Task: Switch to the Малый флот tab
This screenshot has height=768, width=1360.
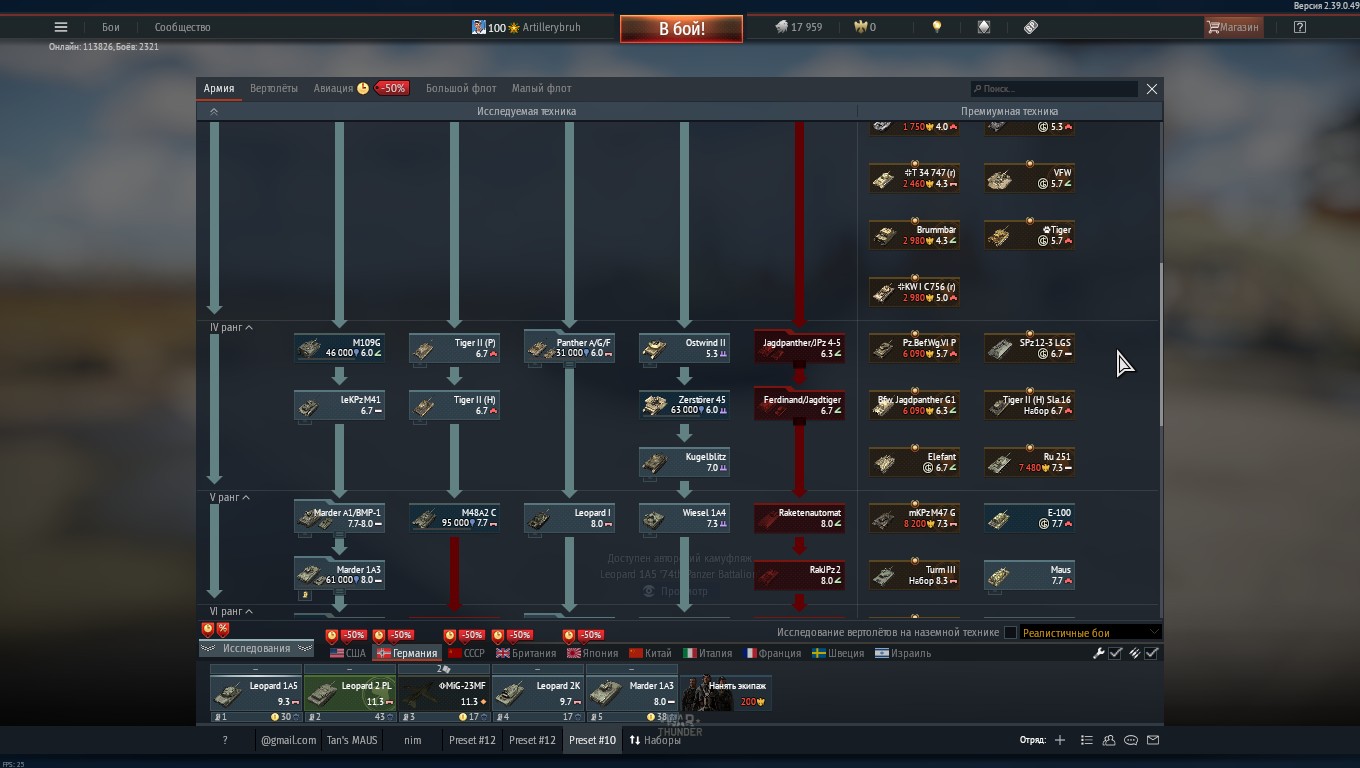Action: pos(542,88)
